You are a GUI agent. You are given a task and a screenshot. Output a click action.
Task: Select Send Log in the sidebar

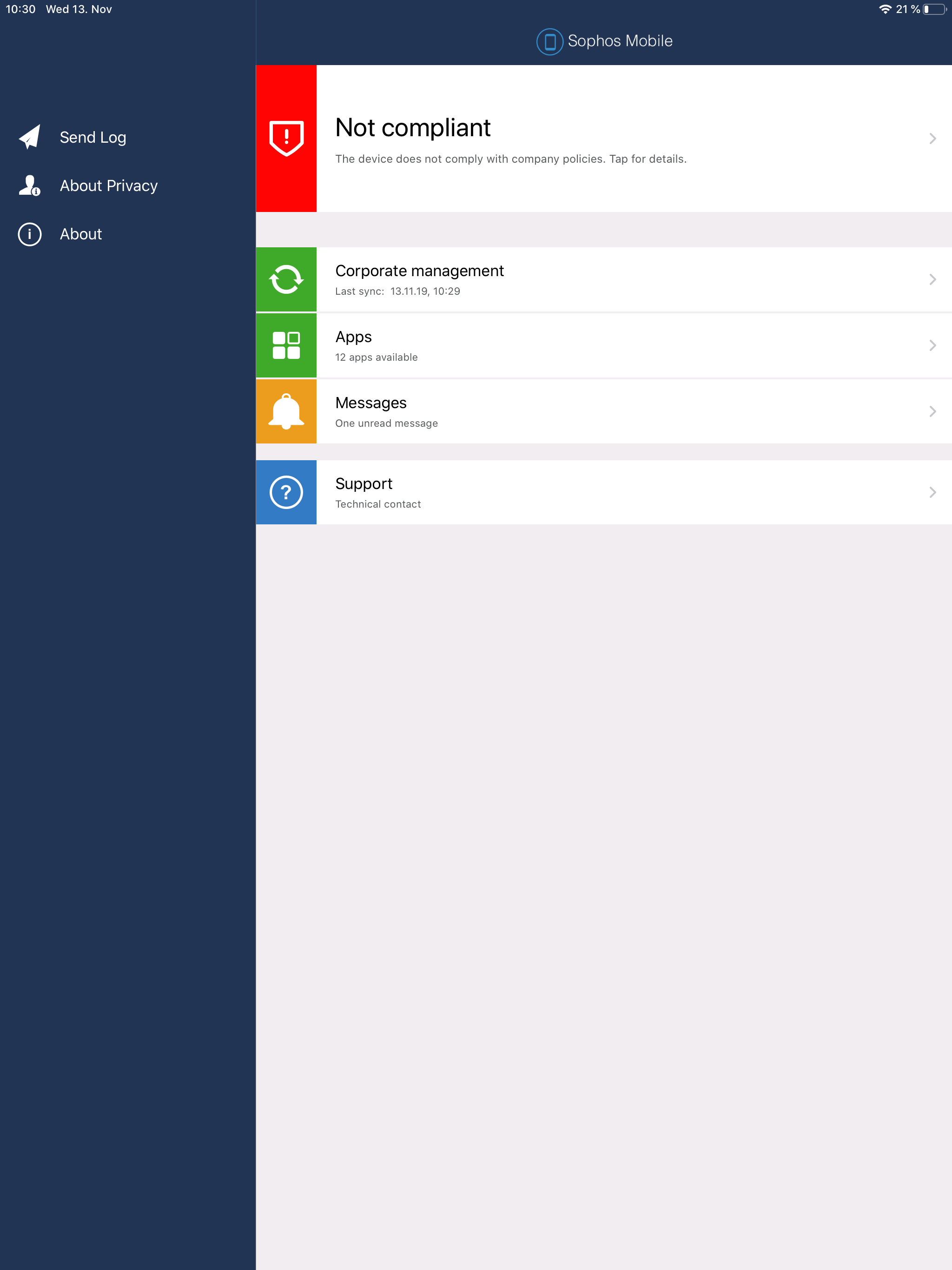93,137
